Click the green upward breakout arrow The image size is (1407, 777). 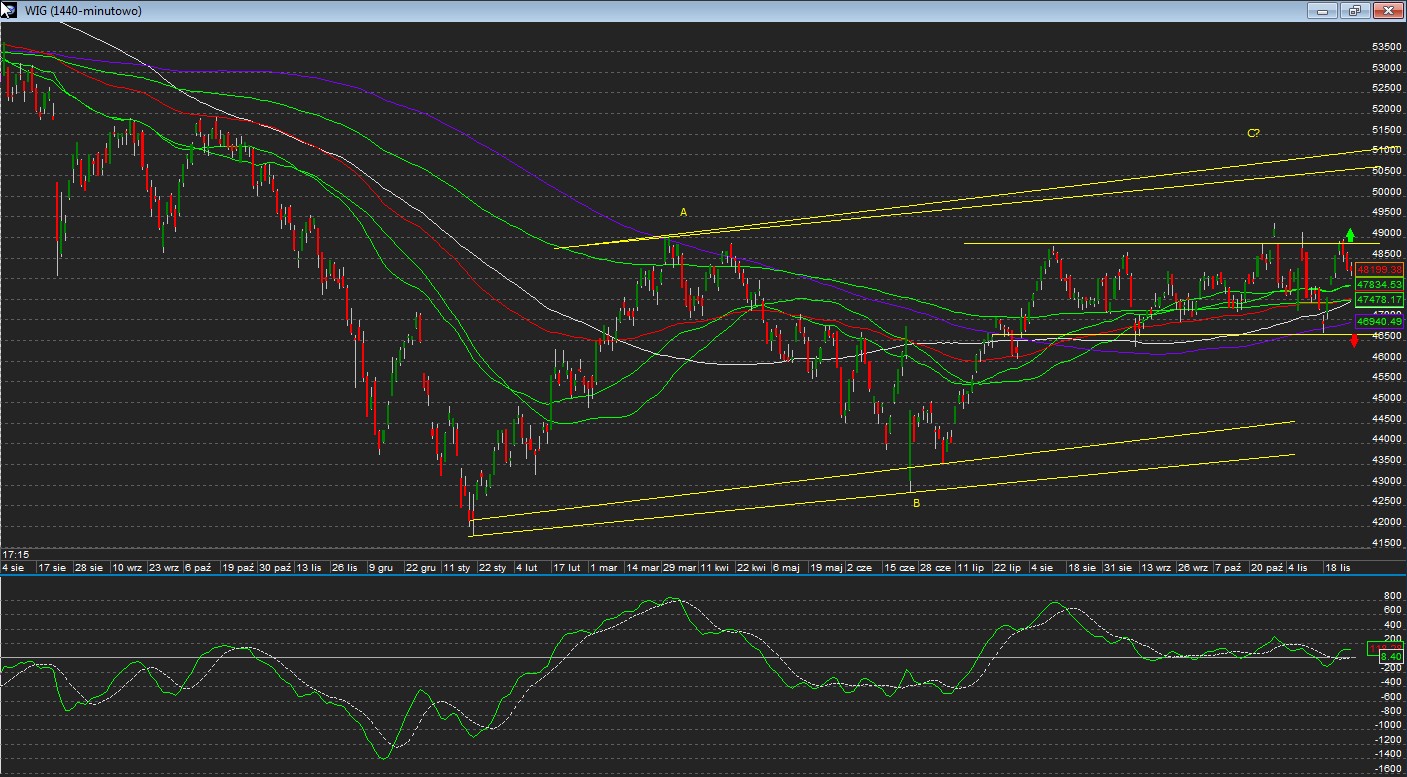[1350, 235]
